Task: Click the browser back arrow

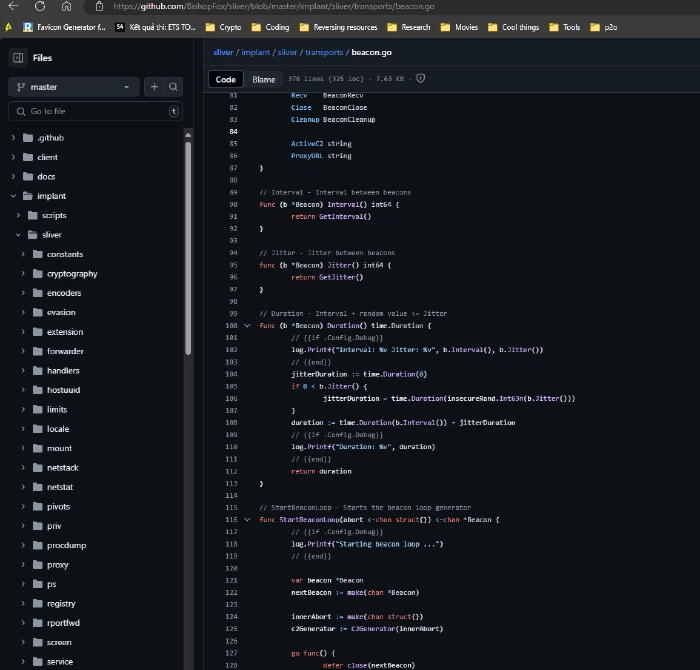Action: (x=13, y=6)
